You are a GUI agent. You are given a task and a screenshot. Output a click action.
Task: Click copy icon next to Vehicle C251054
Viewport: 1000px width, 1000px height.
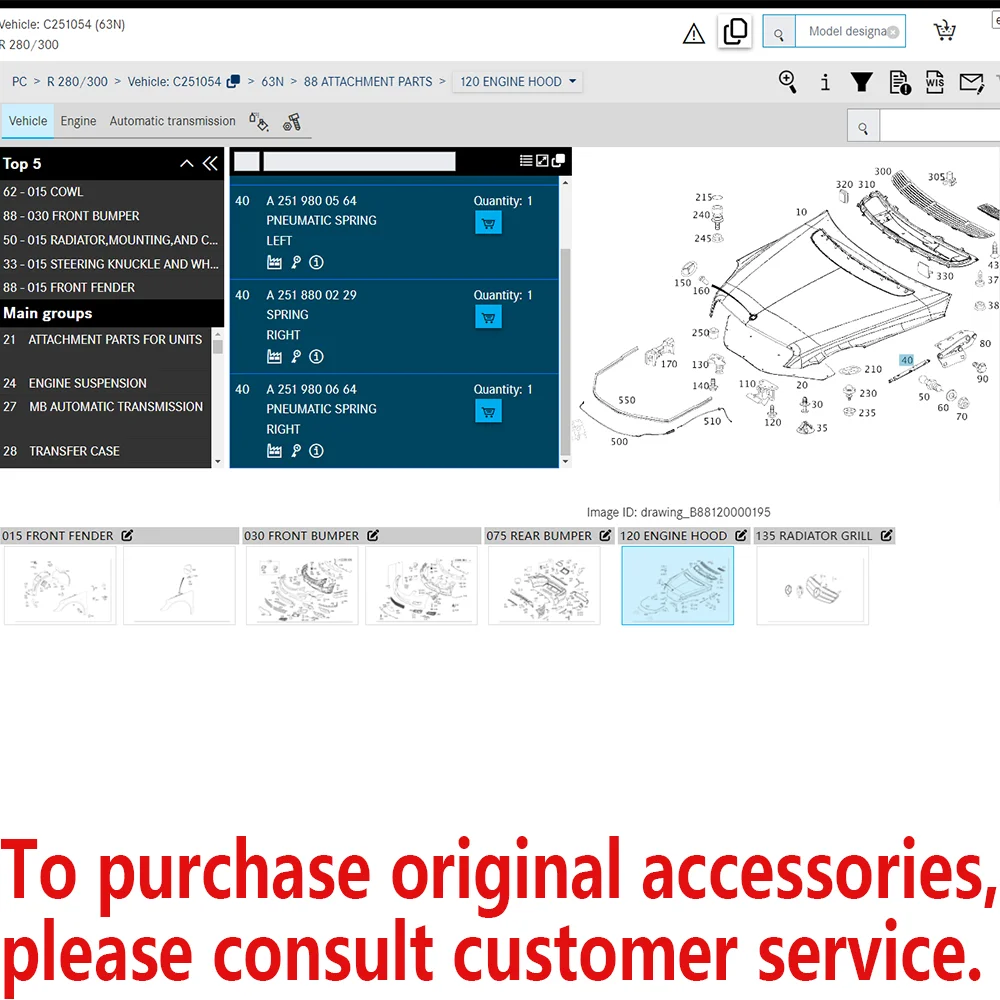pyautogui.click(x=233, y=82)
